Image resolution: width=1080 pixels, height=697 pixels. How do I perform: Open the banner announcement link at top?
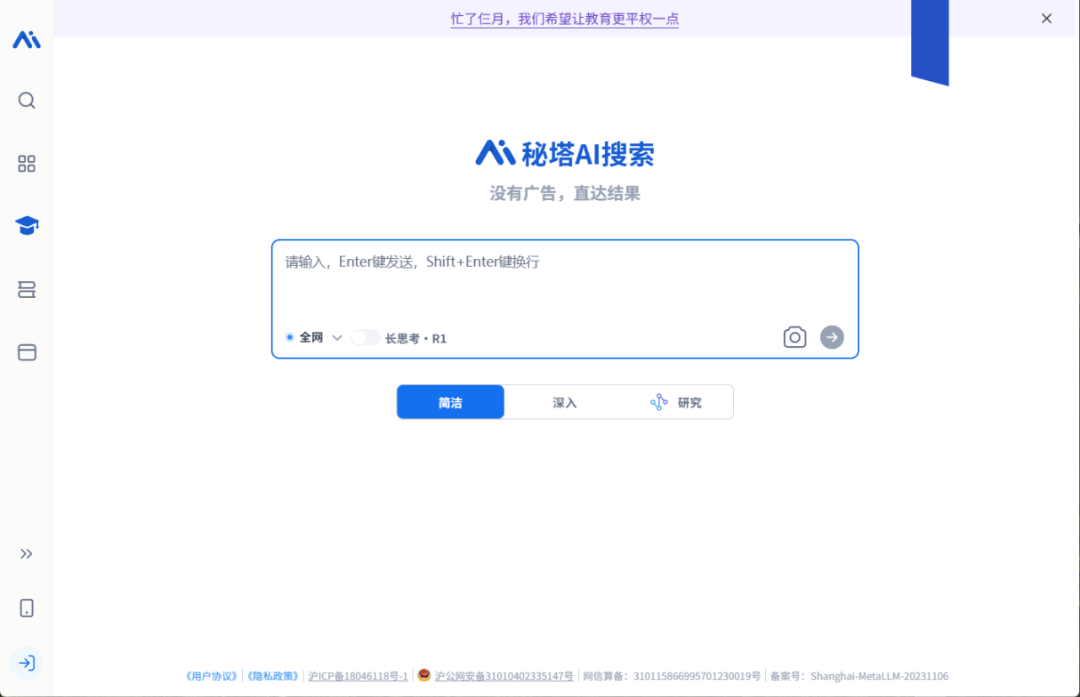(565, 19)
